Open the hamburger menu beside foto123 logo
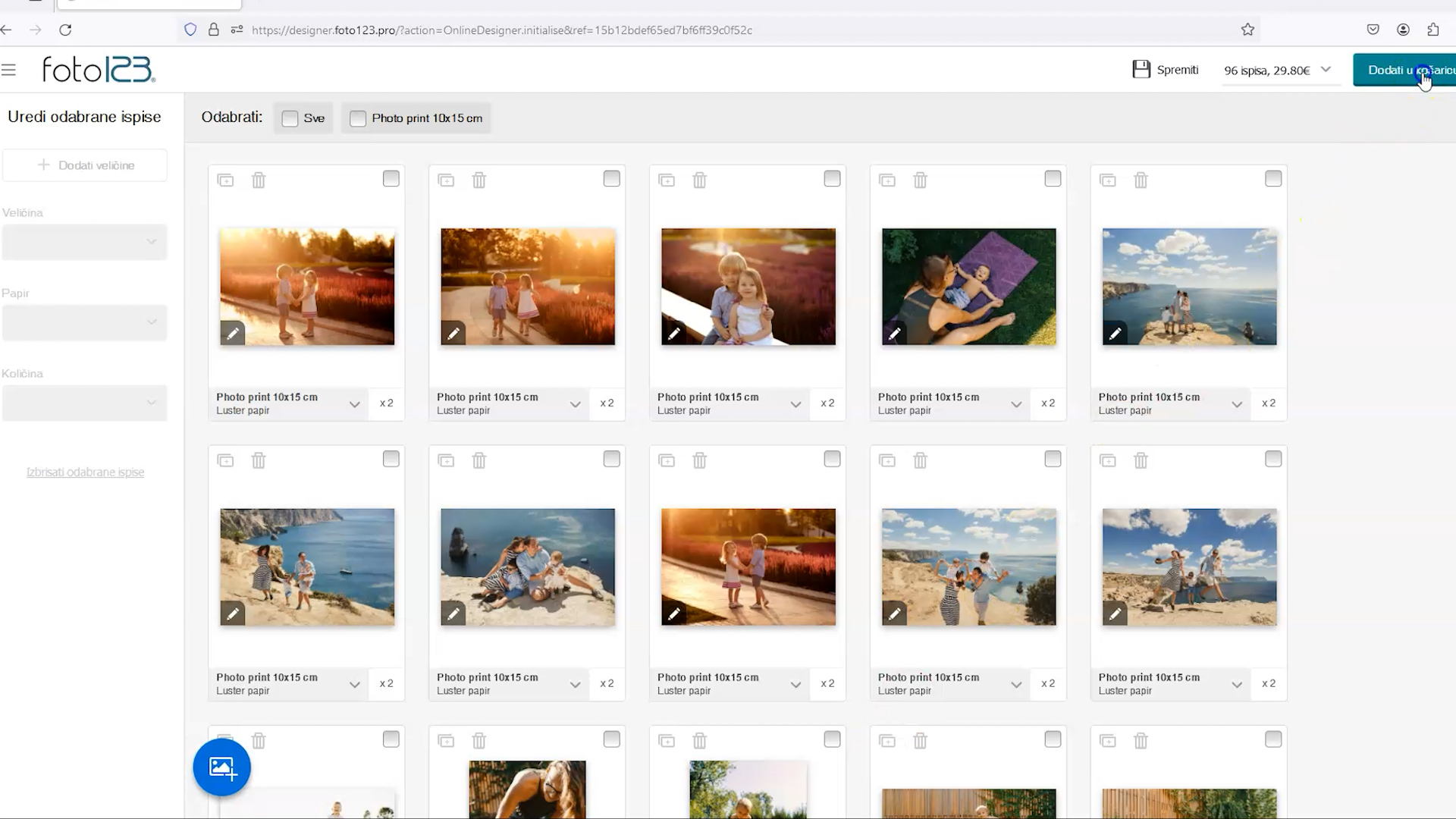The height and width of the screenshot is (819, 1456). click(x=9, y=70)
